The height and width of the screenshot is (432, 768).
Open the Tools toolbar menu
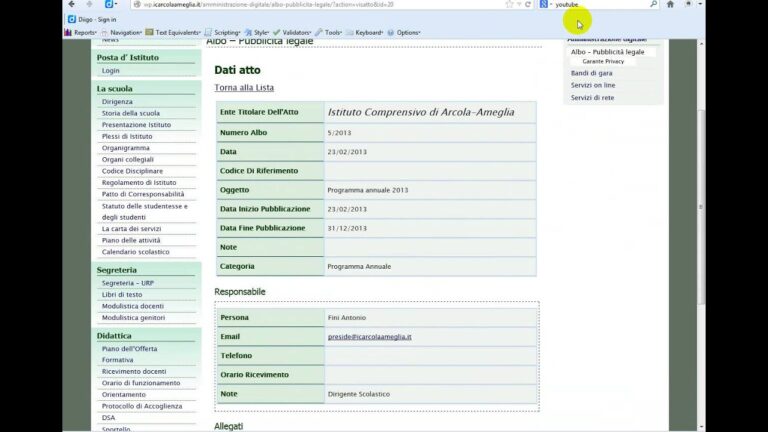point(329,32)
